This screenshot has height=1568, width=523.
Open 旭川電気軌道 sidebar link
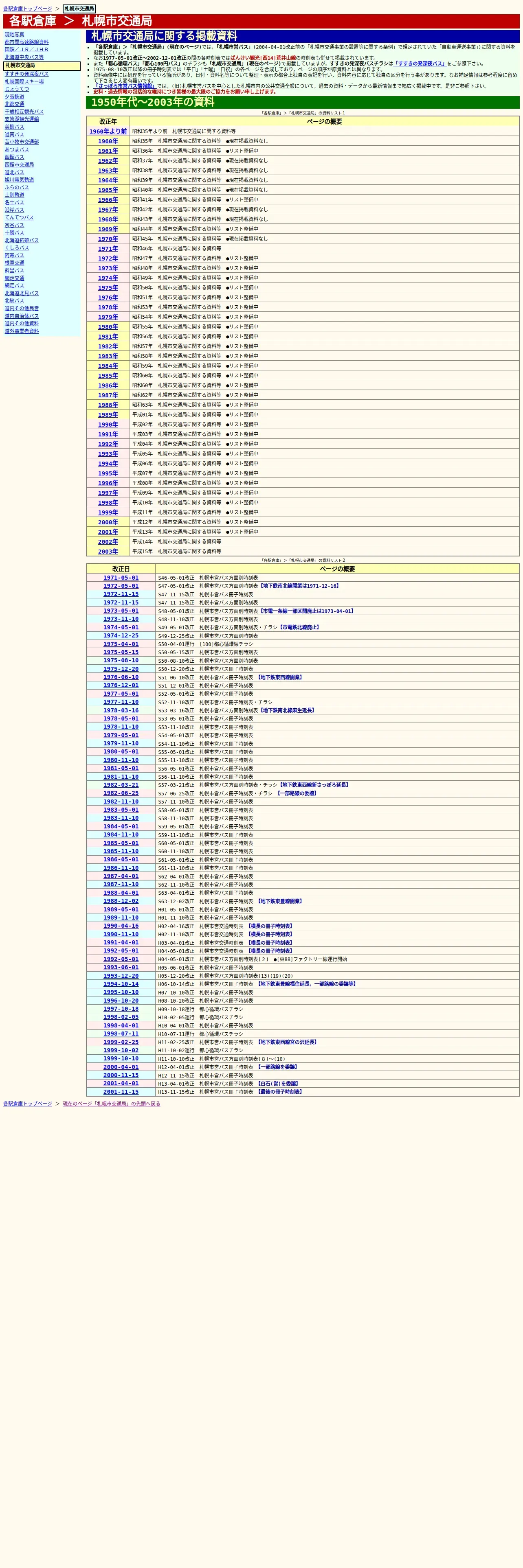coord(20,180)
